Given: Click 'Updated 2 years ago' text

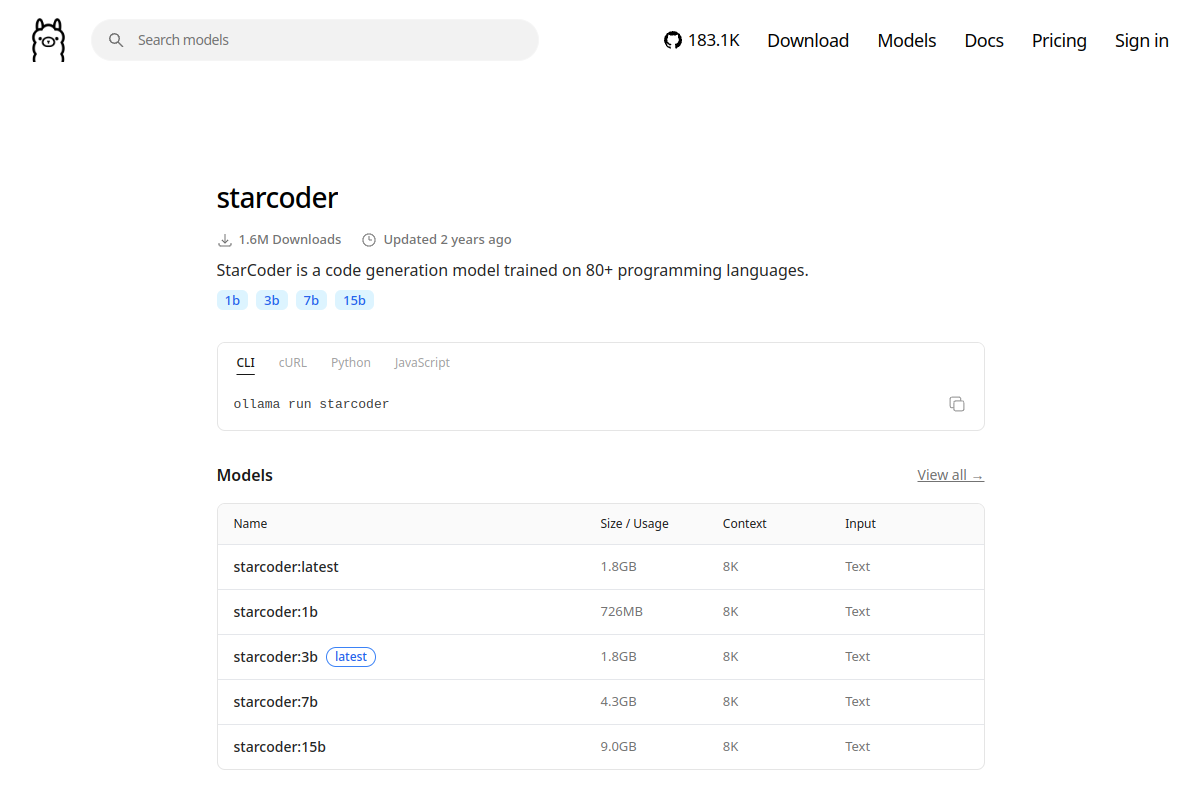Looking at the screenshot, I should click(x=447, y=240).
